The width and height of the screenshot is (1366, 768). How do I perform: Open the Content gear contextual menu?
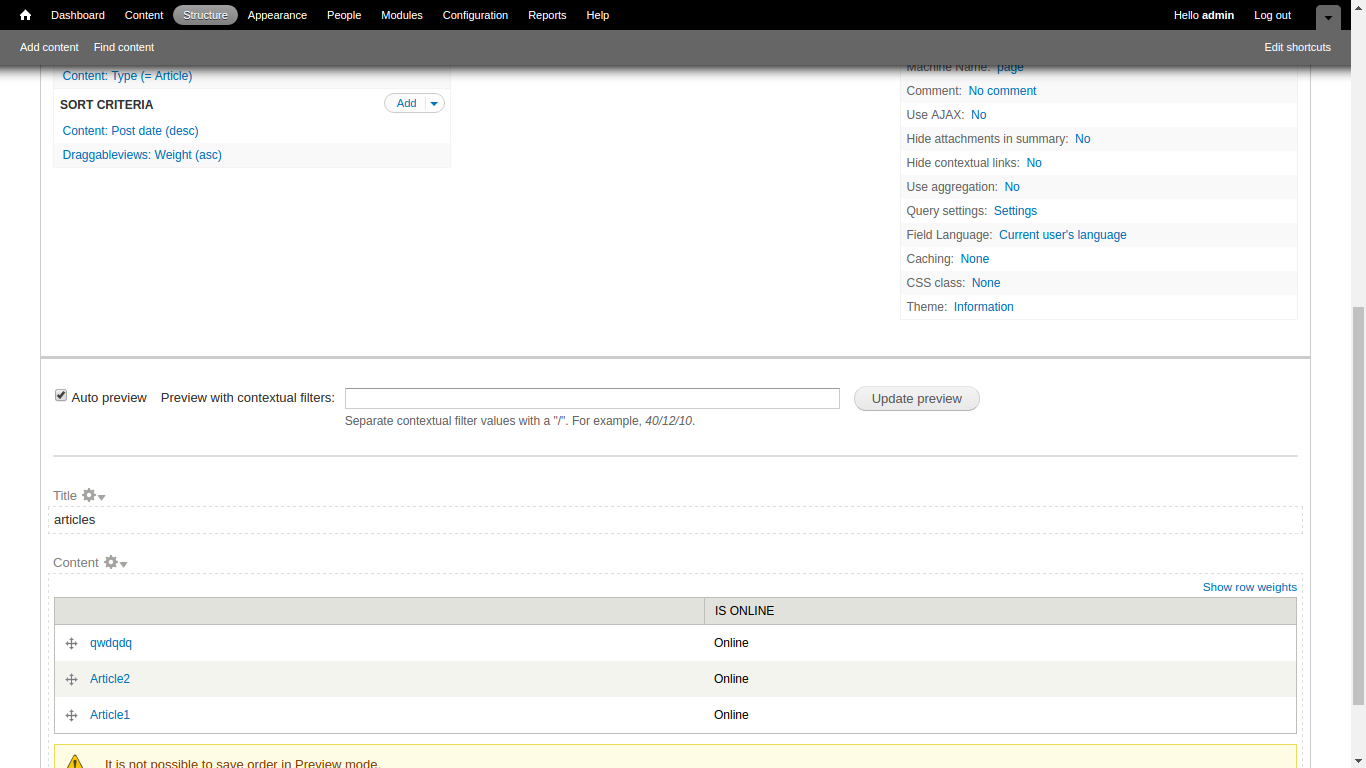[115, 562]
